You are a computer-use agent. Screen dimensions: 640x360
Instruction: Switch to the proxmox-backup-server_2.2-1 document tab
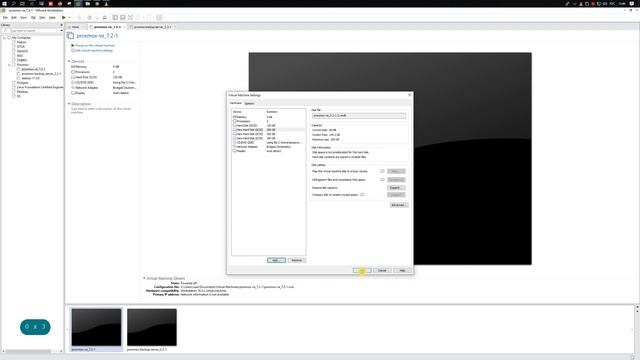[152, 27]
